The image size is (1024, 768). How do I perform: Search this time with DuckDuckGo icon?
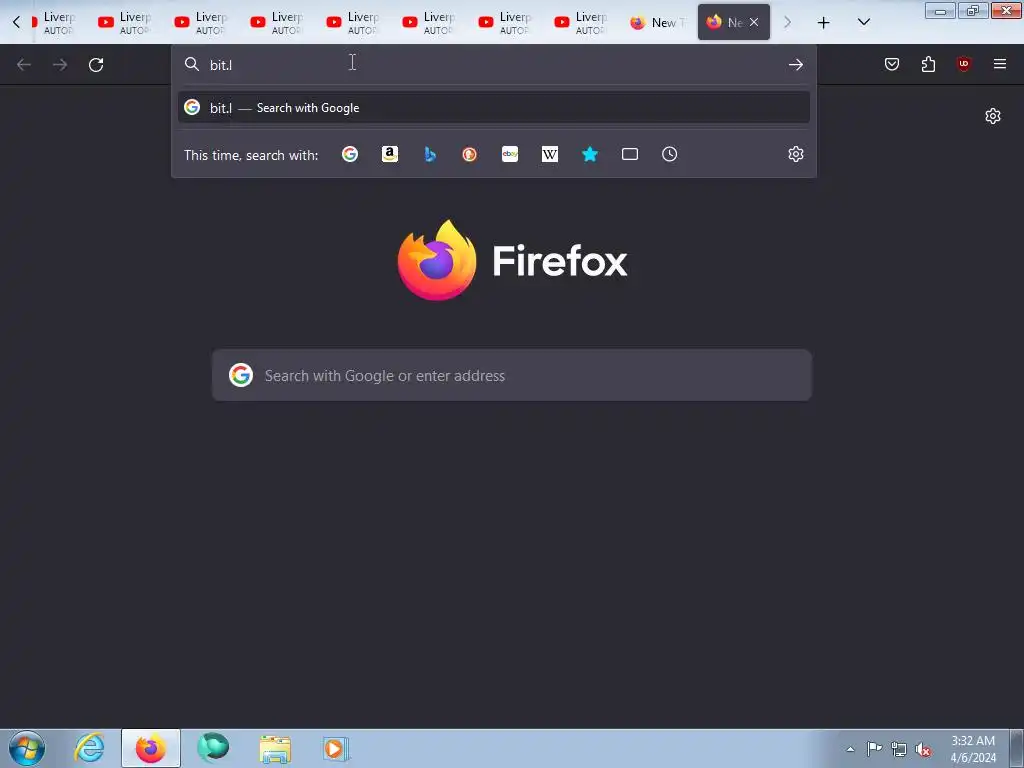point(470,154)
